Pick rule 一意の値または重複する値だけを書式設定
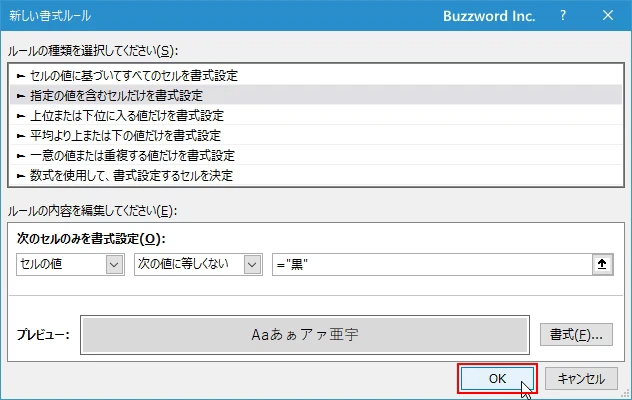632x400 pixels. 316,155
